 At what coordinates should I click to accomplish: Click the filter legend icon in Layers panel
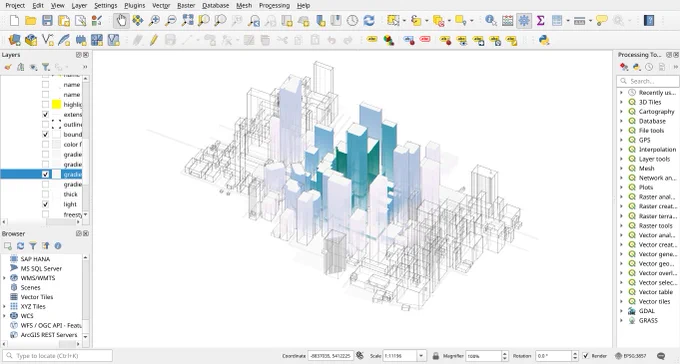pos(46,67)
